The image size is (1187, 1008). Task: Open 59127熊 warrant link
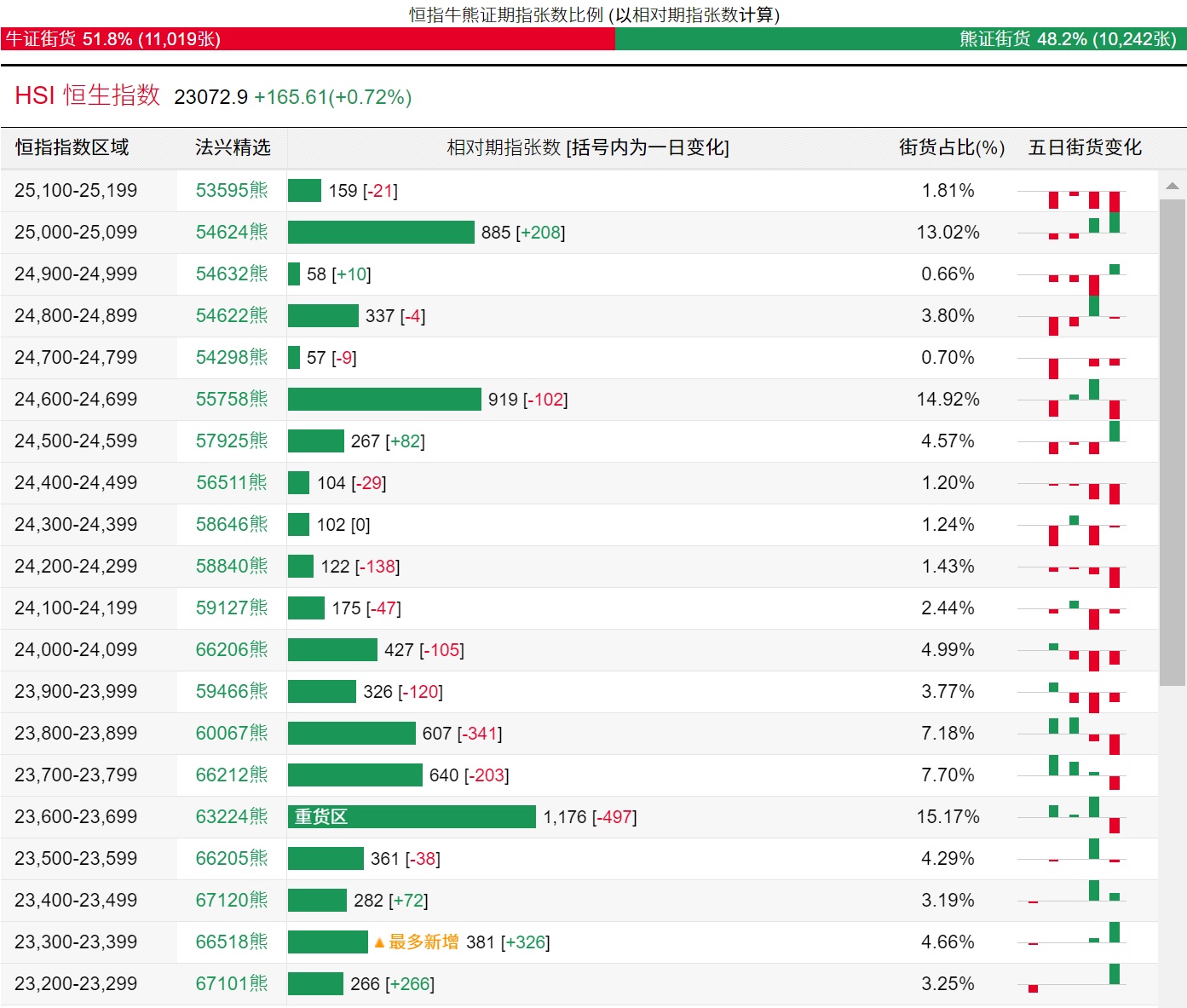pos(232,608)
